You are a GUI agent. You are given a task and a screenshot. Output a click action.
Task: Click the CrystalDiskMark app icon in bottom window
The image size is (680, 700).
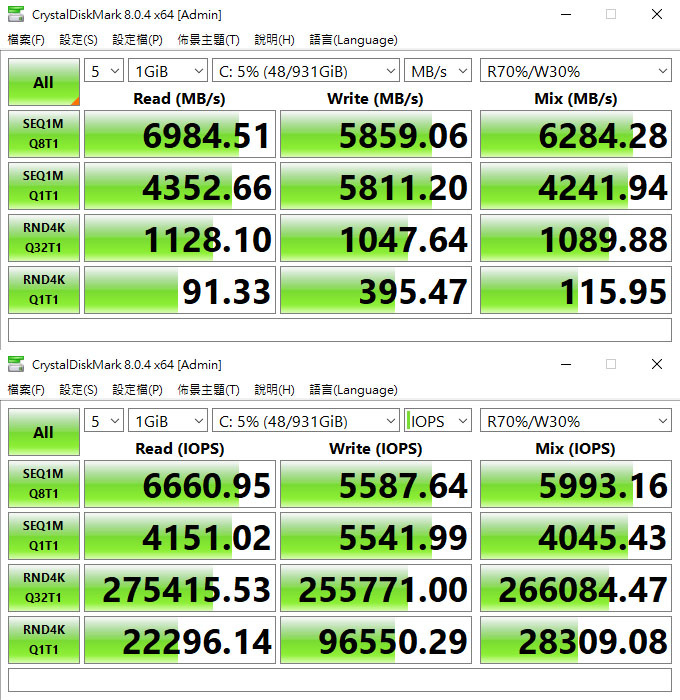16,364
